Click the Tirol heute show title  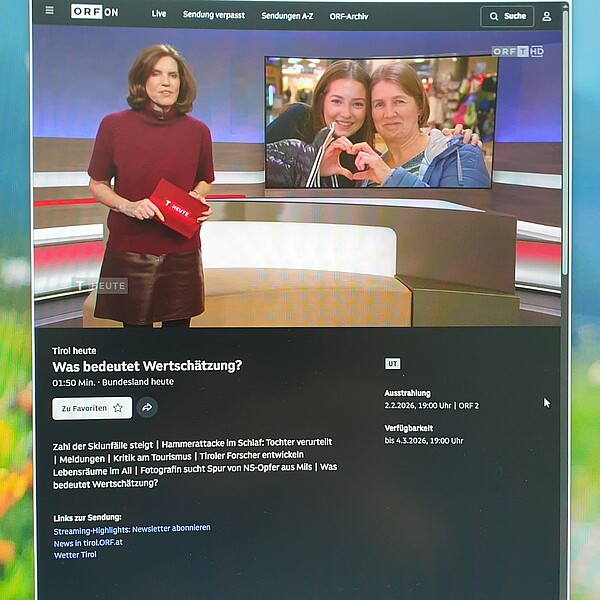pyautogui.click(x=75, y=351)
